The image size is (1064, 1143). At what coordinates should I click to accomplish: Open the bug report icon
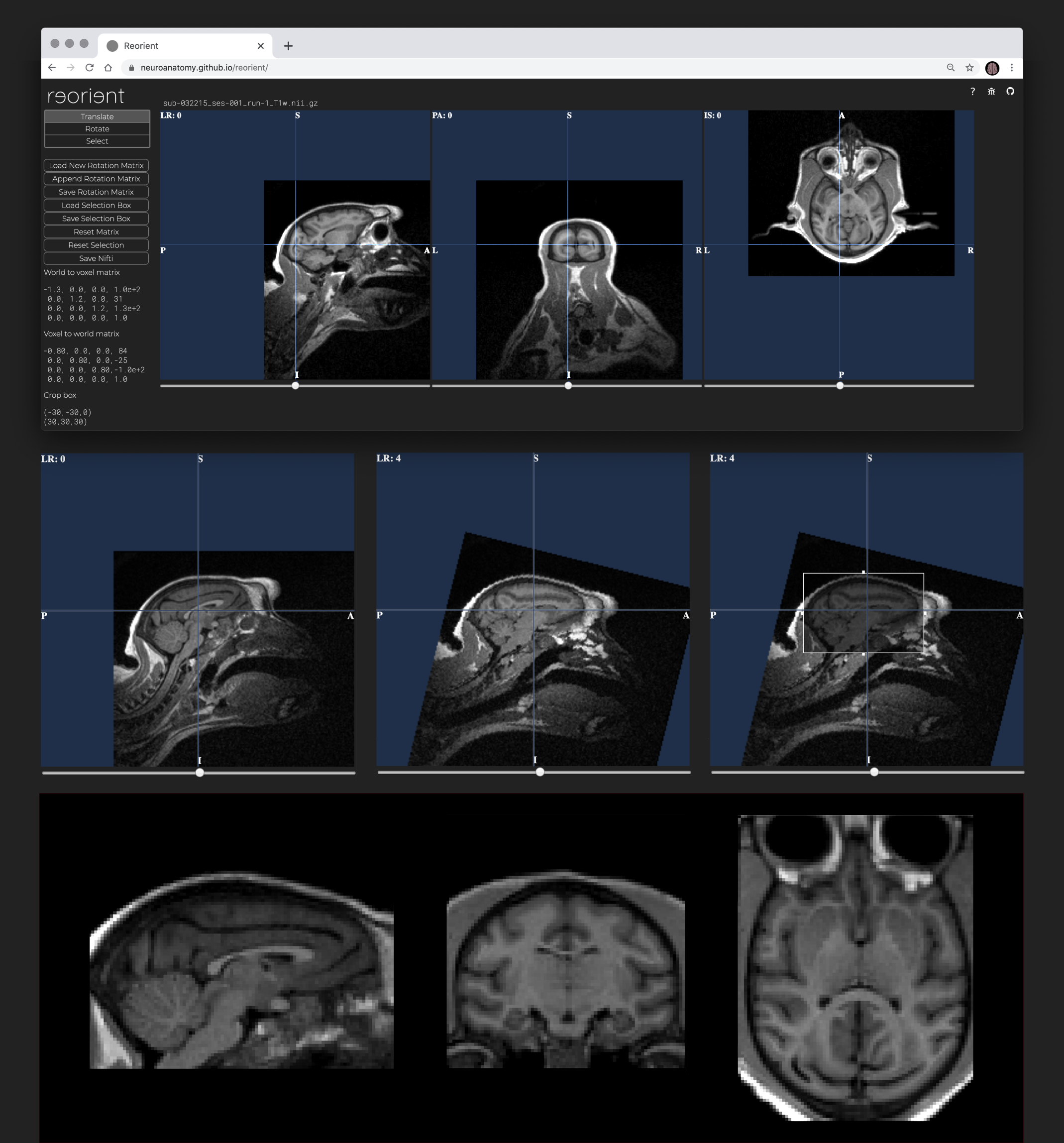point(991,92)
